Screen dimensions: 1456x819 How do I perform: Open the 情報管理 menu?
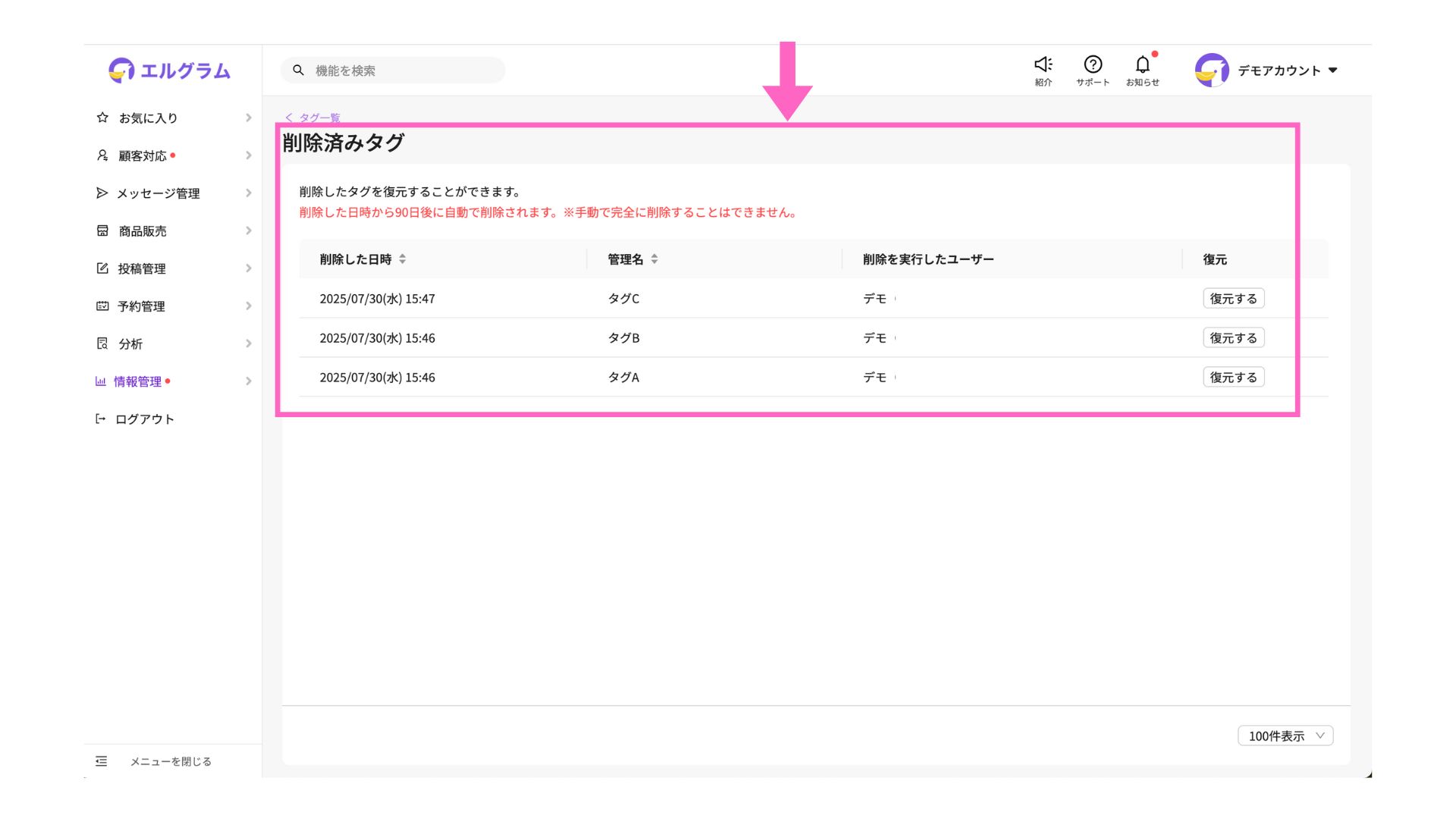pyautogui.click(x=137, y=381)
